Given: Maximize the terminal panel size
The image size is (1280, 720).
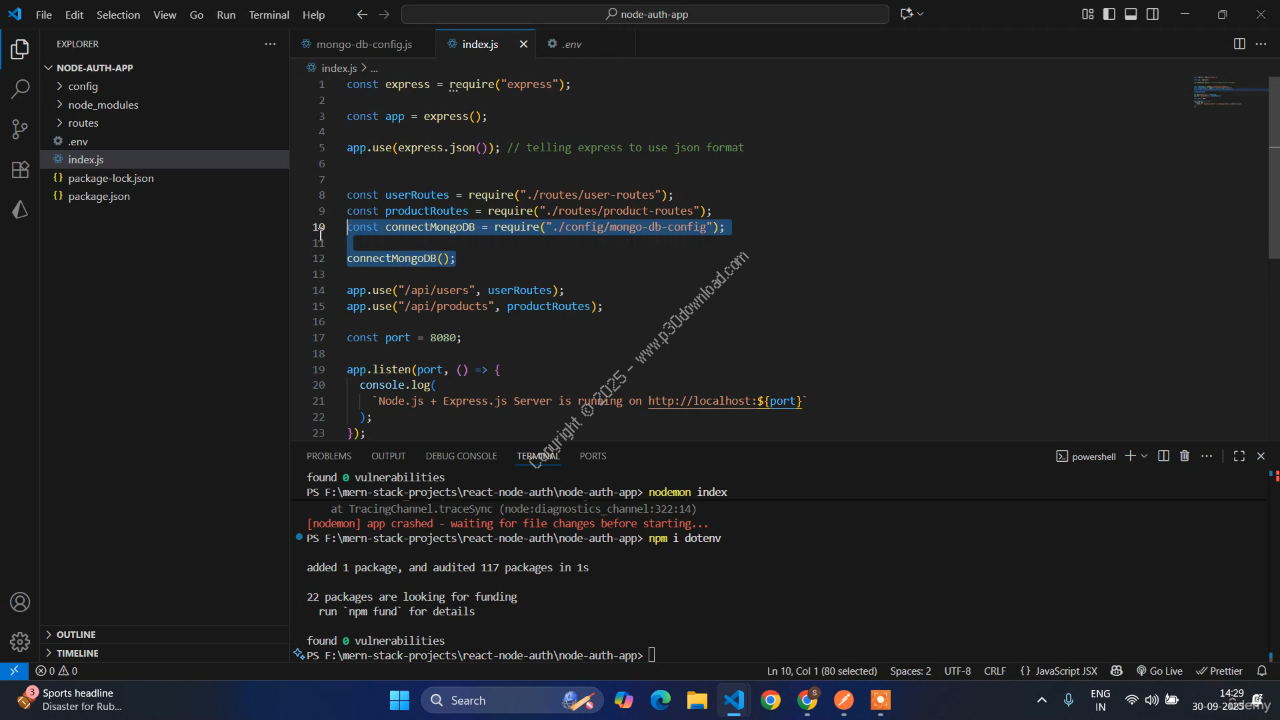Looking at the screenshot, I should click(1239, 456).
